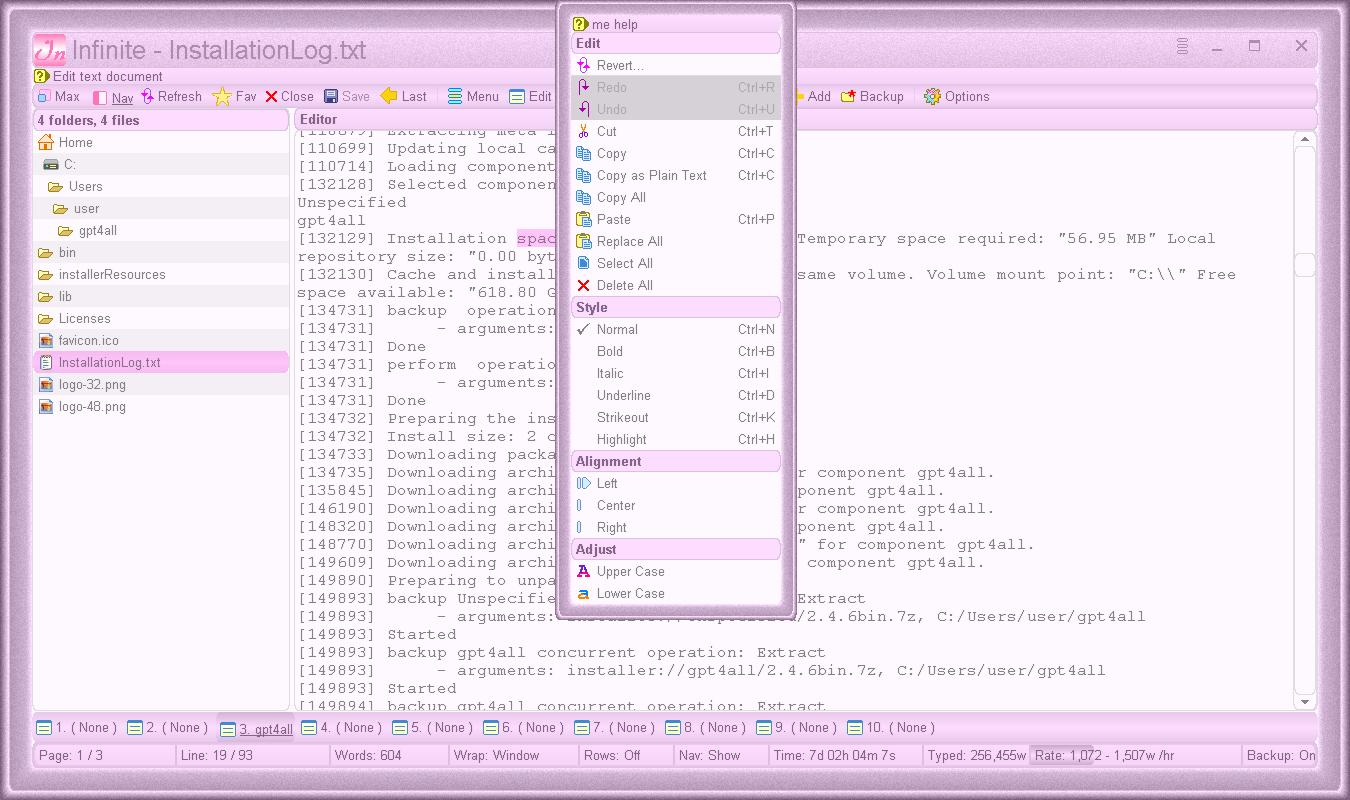Click Delete All red X entry

tap(676, 285)
